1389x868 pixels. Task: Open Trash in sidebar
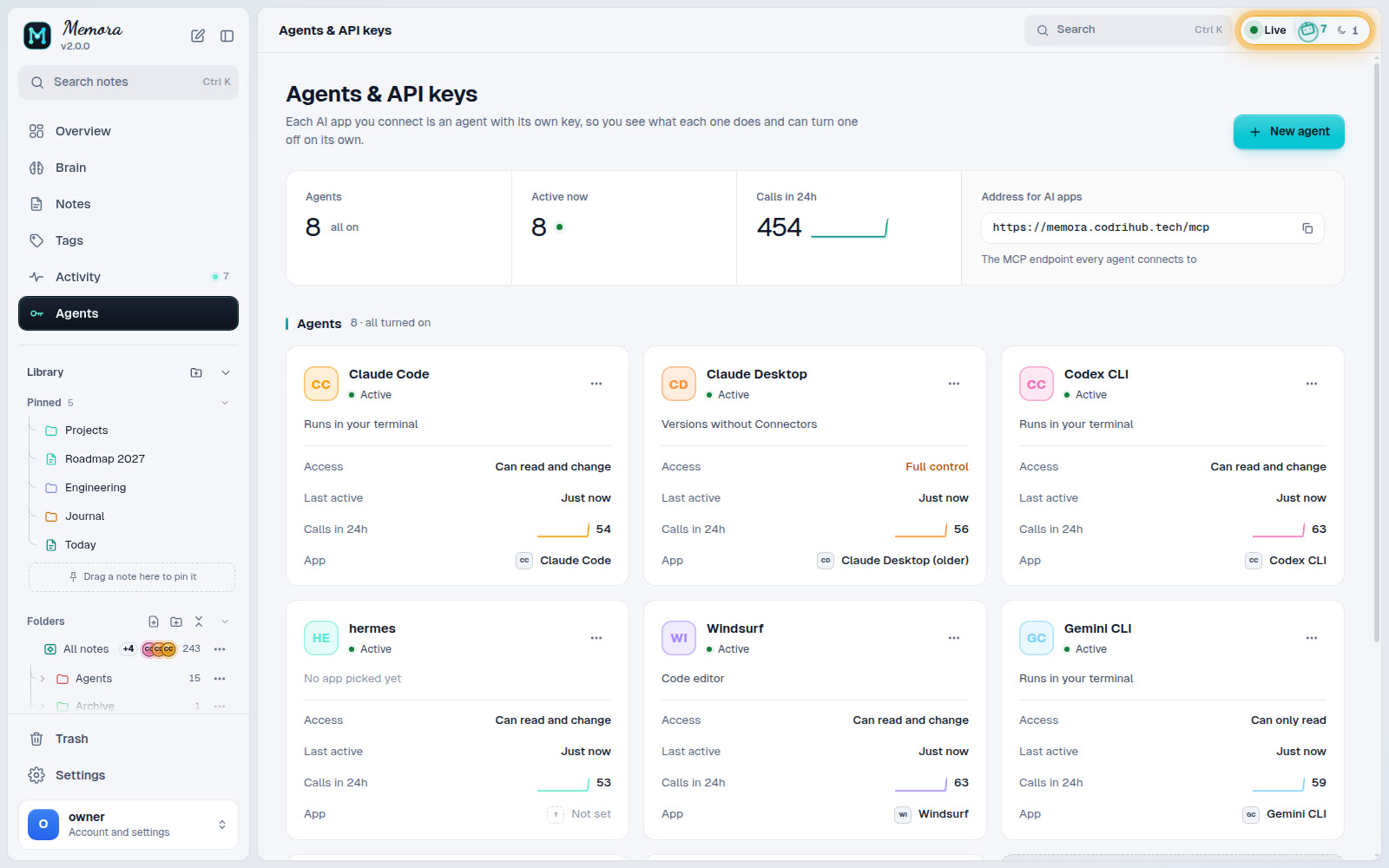tap(128, 739)
